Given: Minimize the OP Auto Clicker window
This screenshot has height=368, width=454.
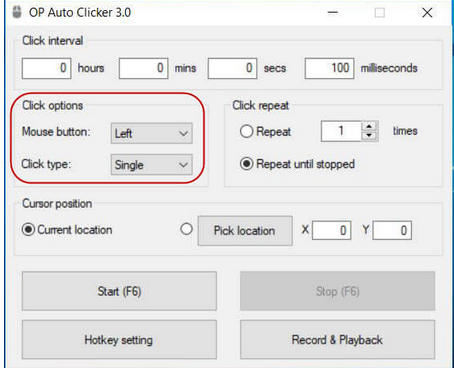Looking at the screenshot, I should (x=333, y=13).
